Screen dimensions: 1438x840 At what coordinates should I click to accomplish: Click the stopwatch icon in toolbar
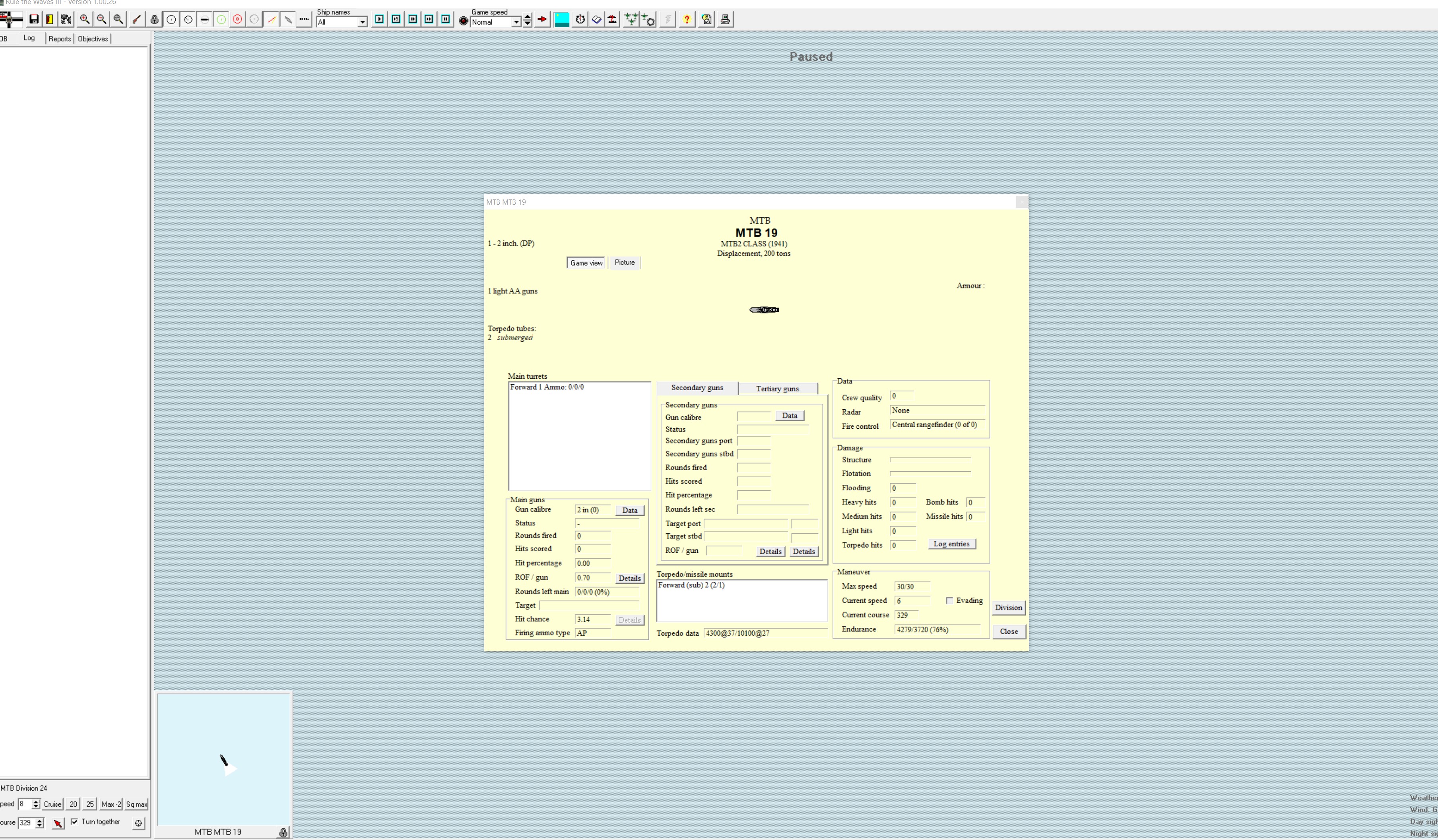[x=580, y=19]
